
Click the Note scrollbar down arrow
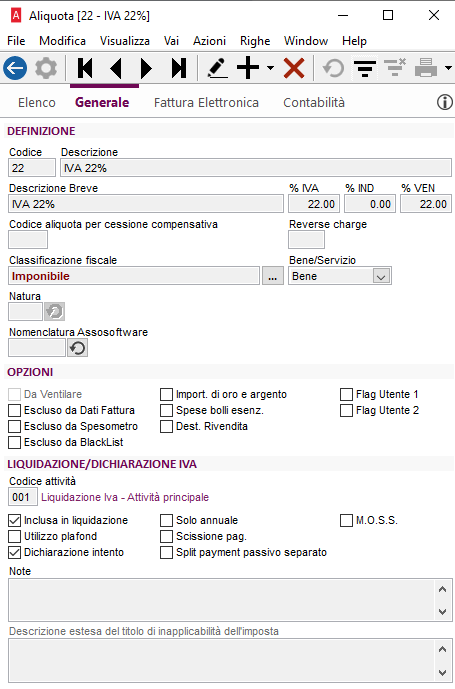point(443,611)
